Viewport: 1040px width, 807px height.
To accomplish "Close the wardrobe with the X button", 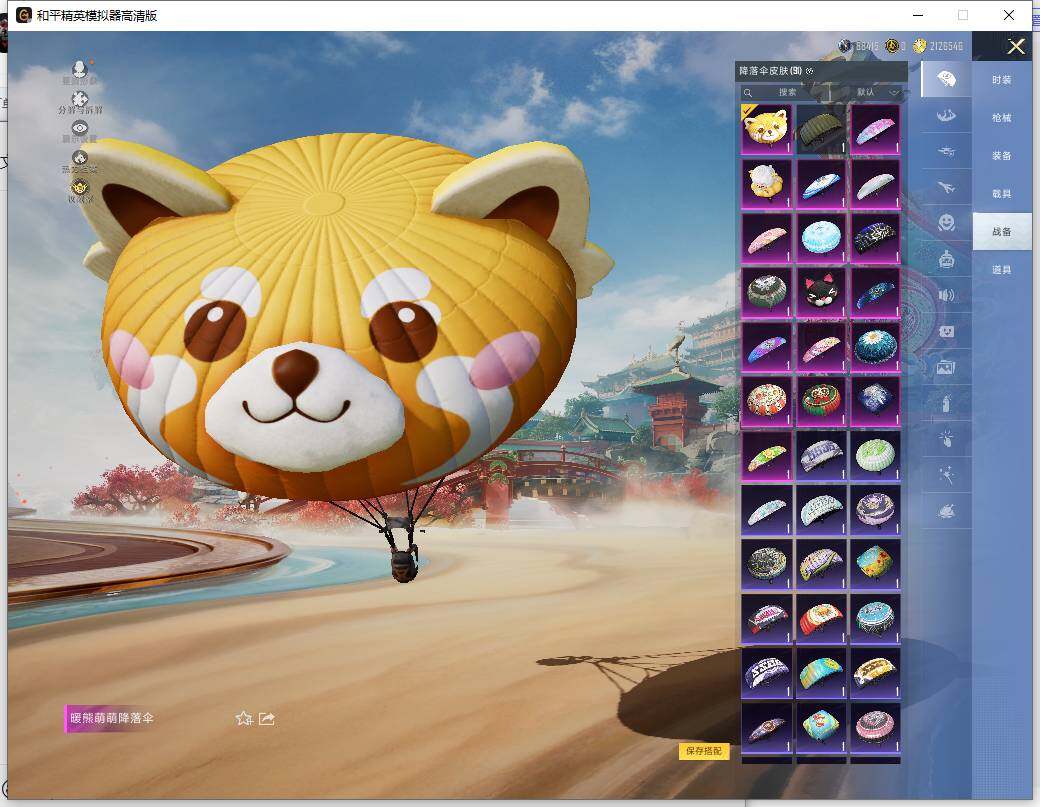I will tap(1016, 47).
